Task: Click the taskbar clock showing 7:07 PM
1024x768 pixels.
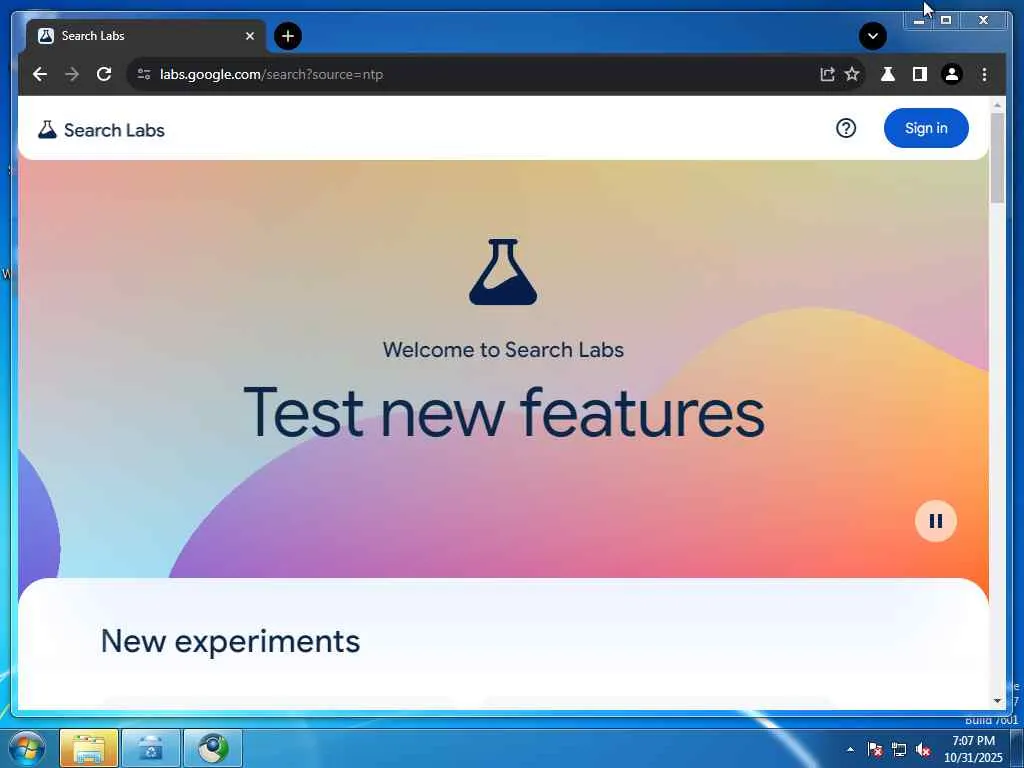Action: click(973, 749)
